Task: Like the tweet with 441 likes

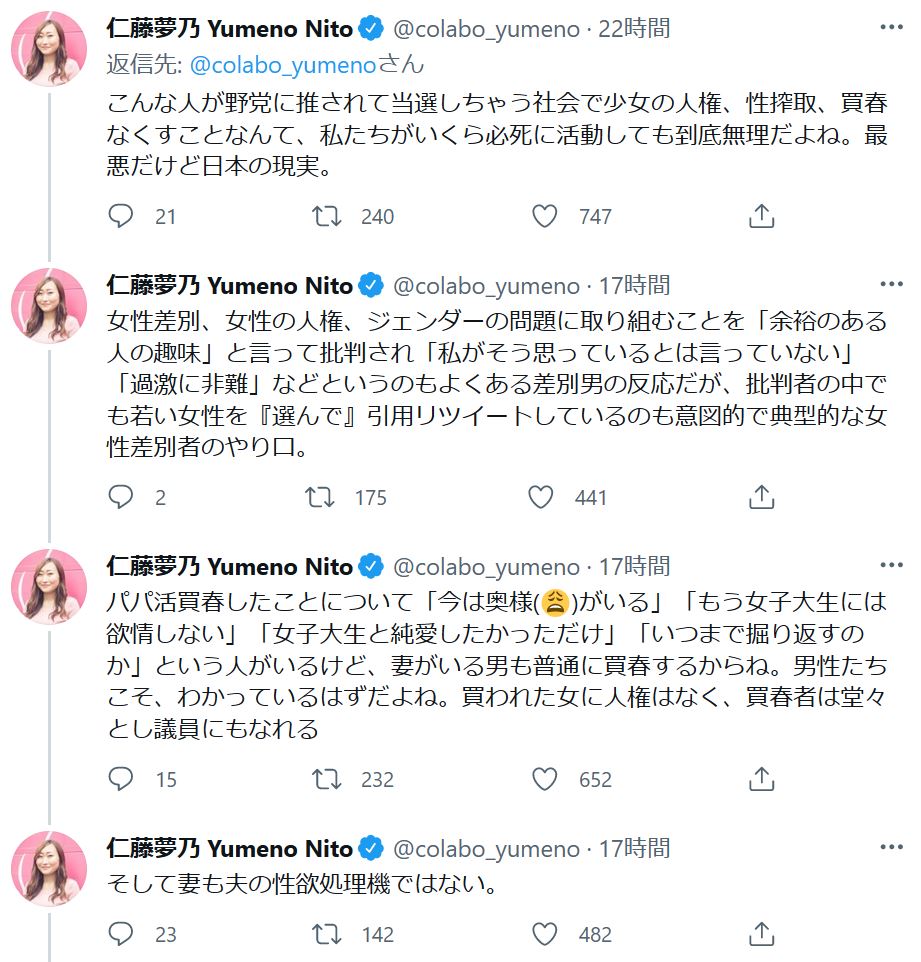Action: tap(541, 497)
